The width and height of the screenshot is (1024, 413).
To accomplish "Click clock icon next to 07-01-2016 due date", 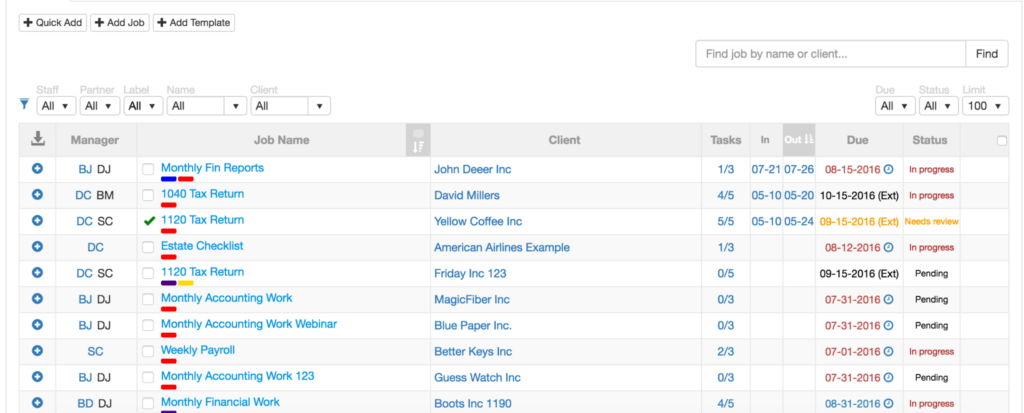I will pyautogui.click(x=888, y=352).
